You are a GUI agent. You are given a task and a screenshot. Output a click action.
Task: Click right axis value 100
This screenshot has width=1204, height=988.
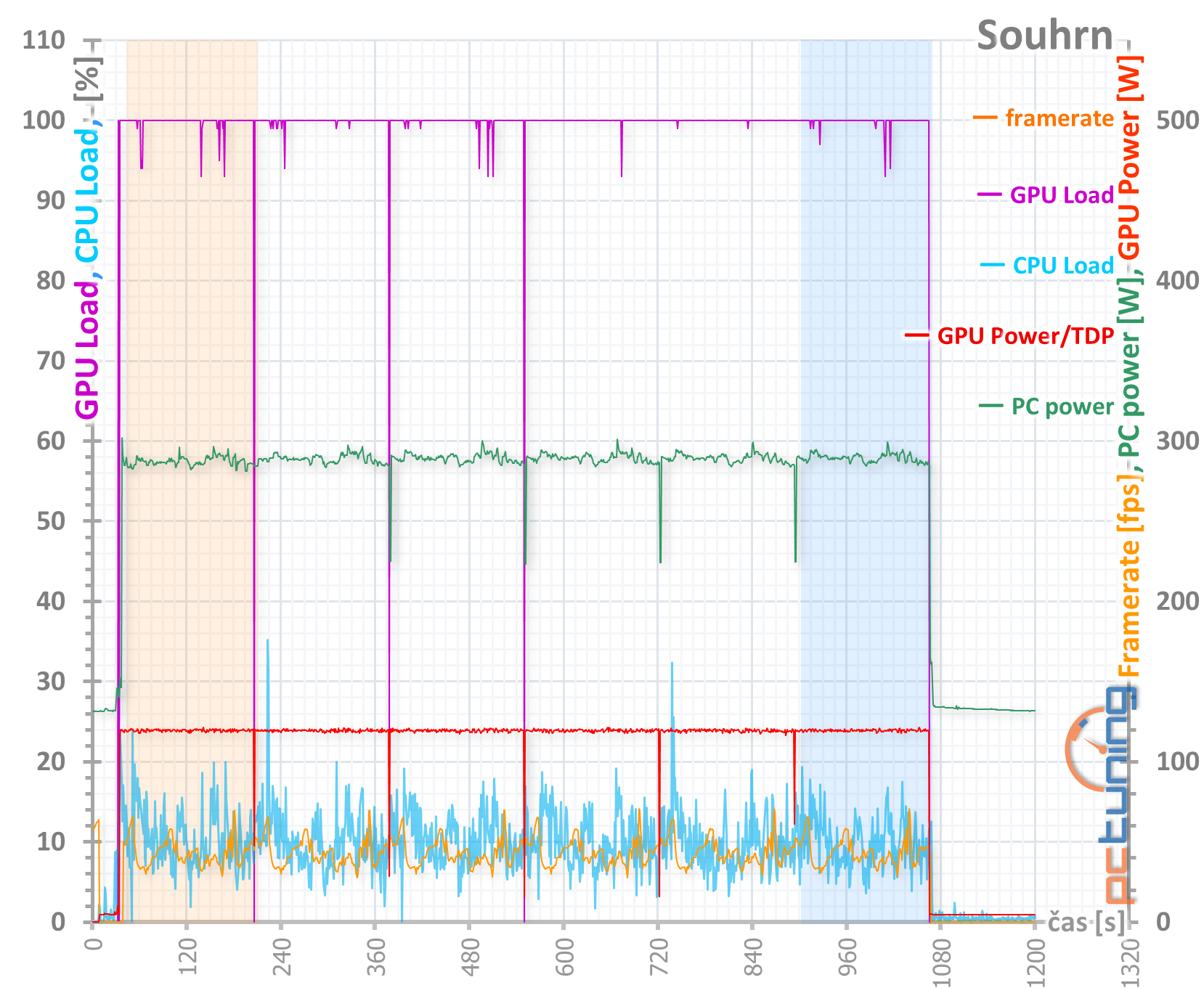(x=1178, y=762)
